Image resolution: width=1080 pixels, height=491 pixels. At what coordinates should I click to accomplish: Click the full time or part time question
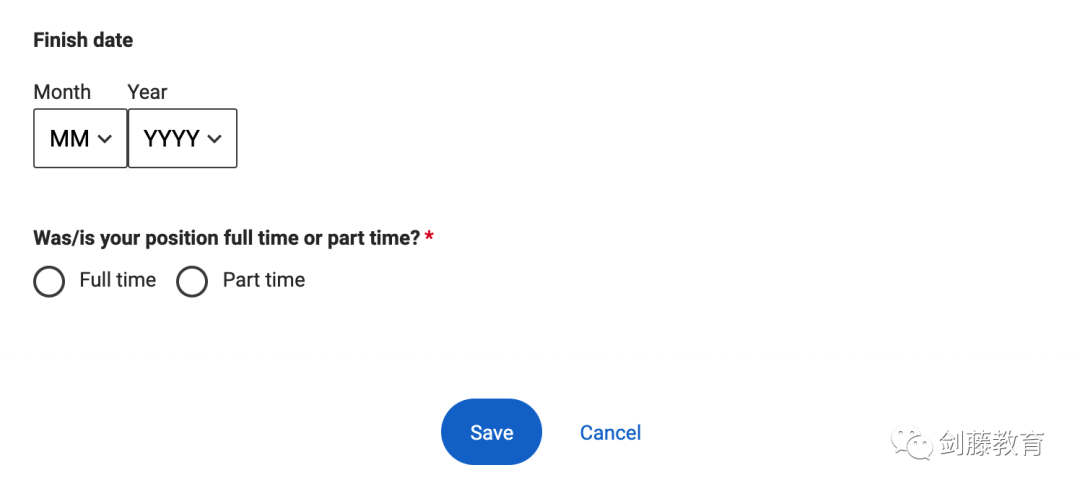point(227,238)
